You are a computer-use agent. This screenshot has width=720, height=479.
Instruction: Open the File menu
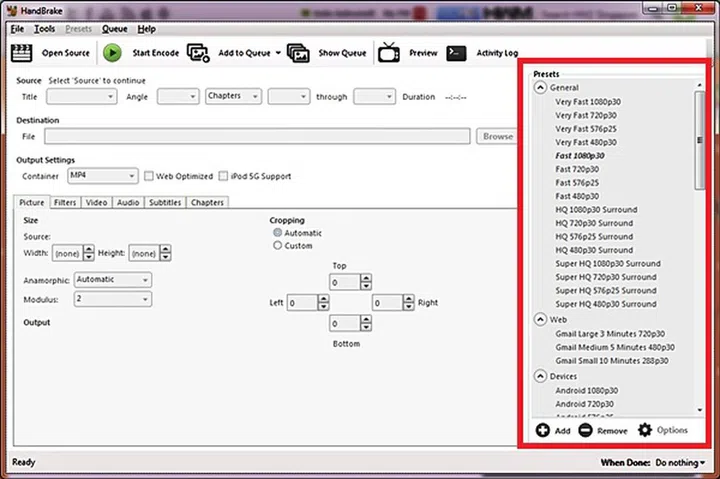tap(17, 29)
